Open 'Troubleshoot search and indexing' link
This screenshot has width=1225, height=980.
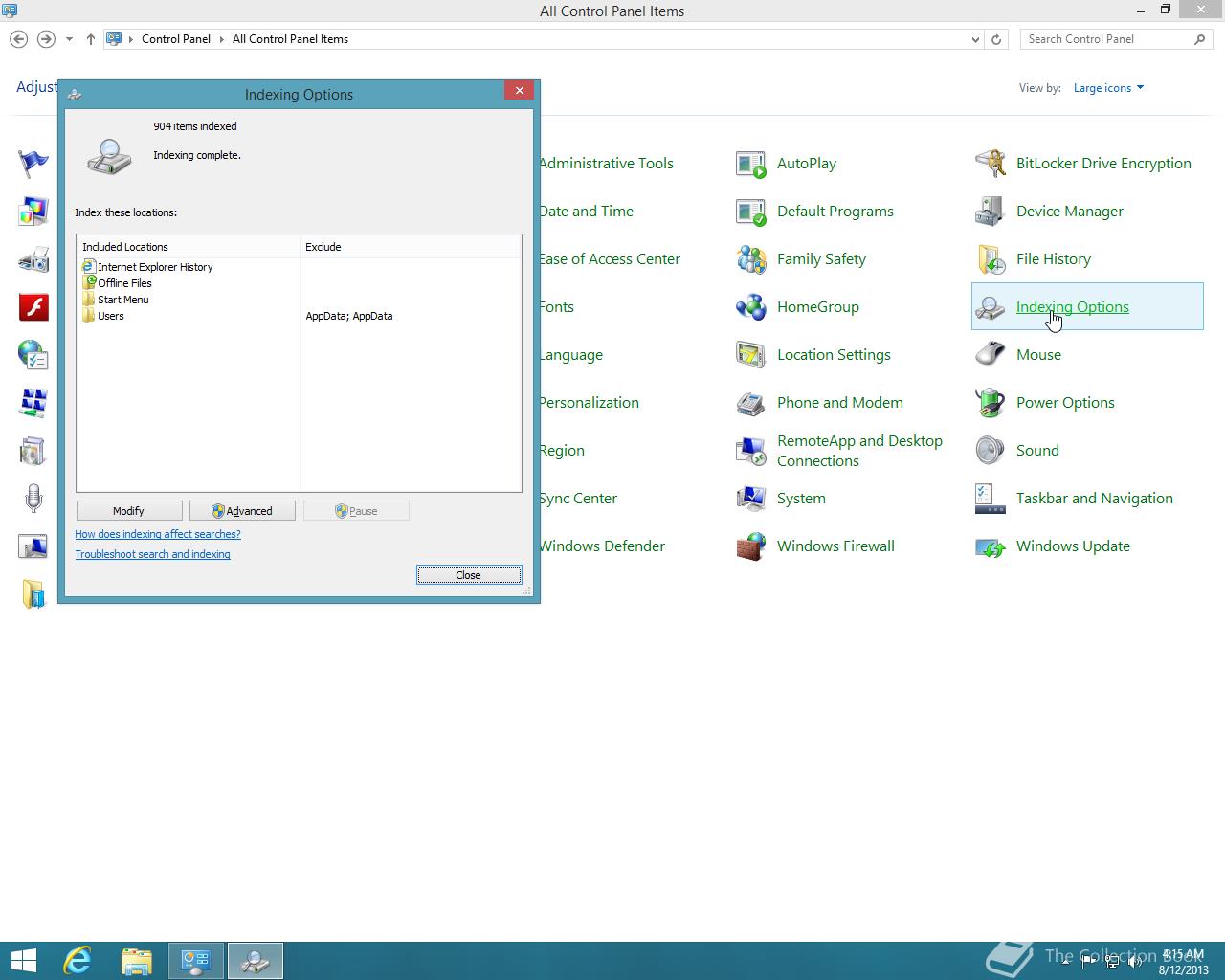tap(153, 554)
